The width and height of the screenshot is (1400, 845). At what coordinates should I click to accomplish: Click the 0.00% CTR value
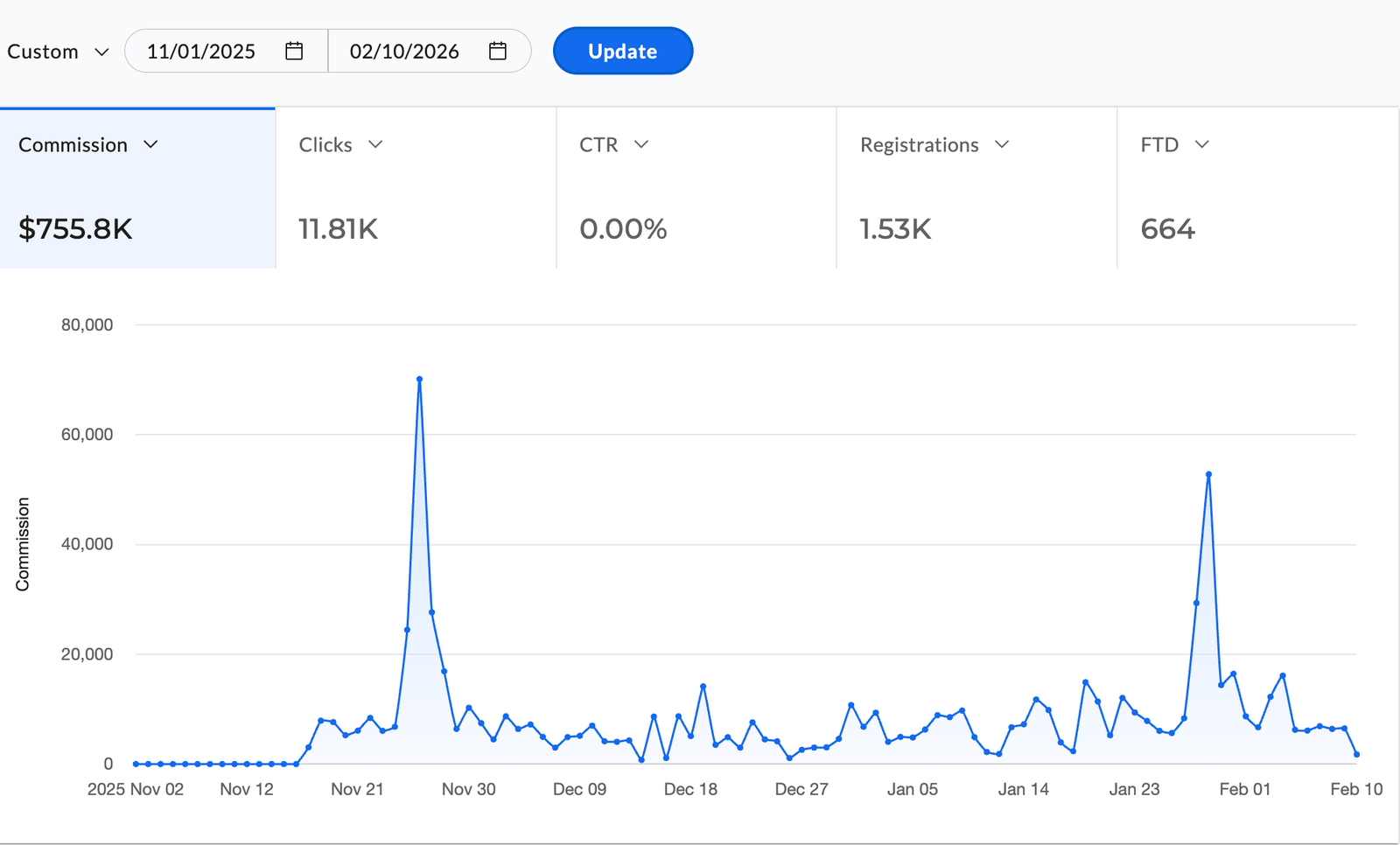pos(623,229)
